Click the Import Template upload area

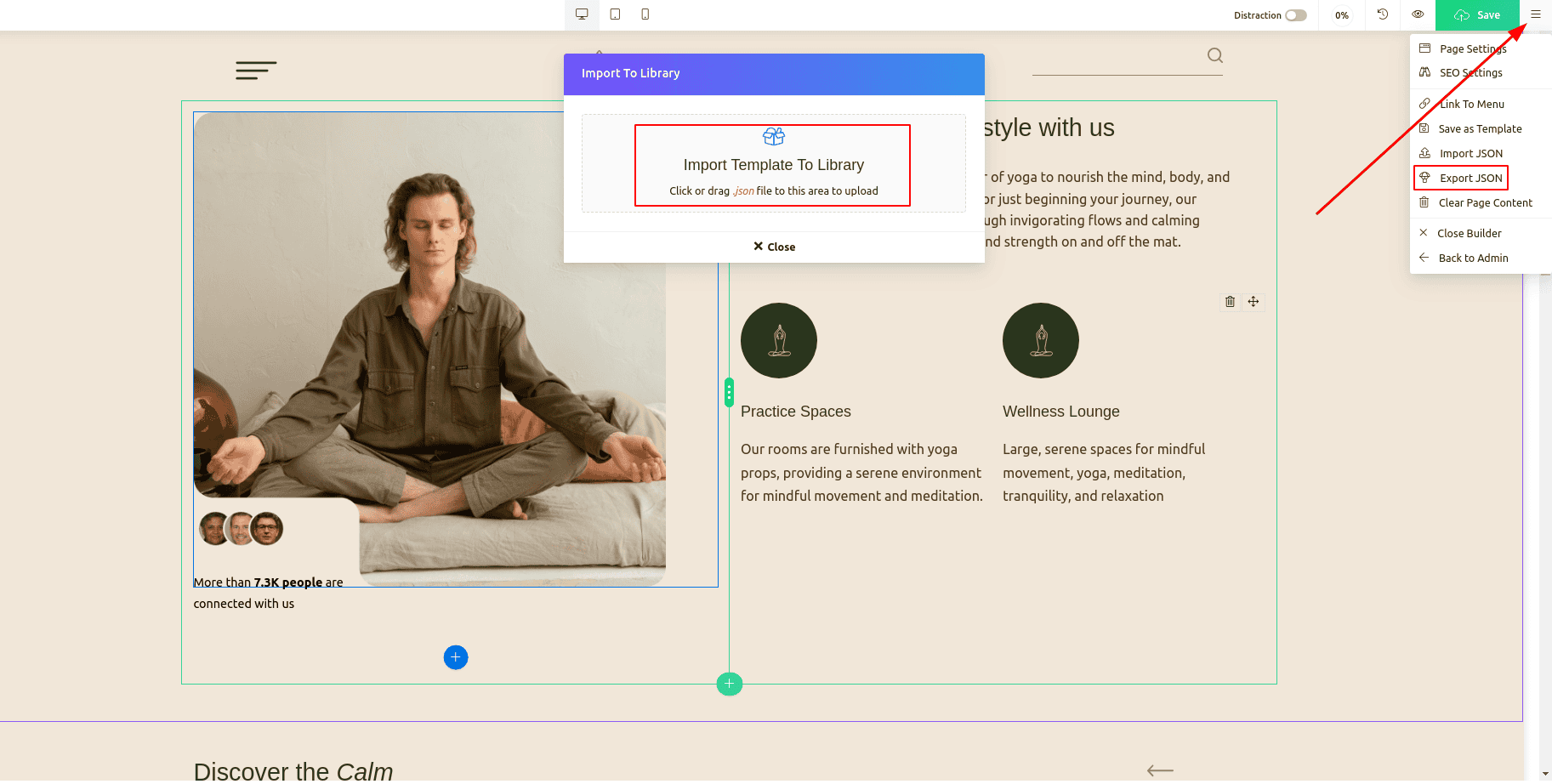[x=772, y=165]
